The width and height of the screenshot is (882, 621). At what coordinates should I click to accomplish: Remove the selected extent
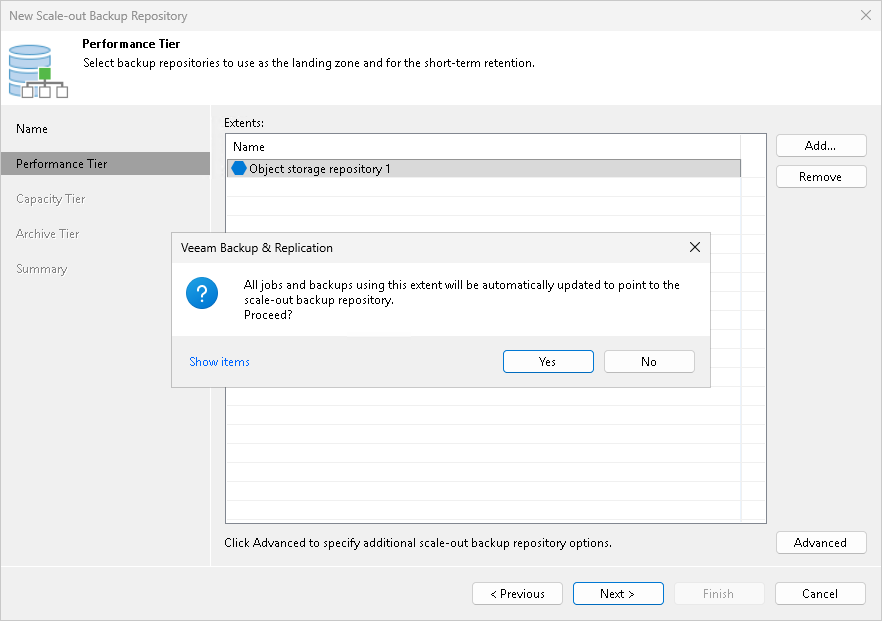click(x=820, y=176)
